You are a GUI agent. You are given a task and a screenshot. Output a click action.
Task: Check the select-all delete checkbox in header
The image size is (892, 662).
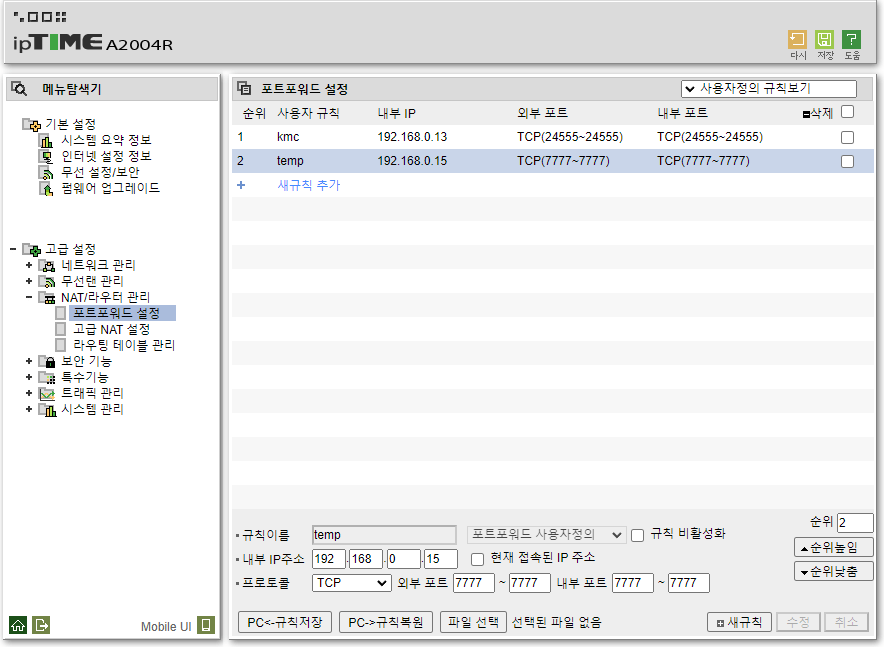click(848, 111)
